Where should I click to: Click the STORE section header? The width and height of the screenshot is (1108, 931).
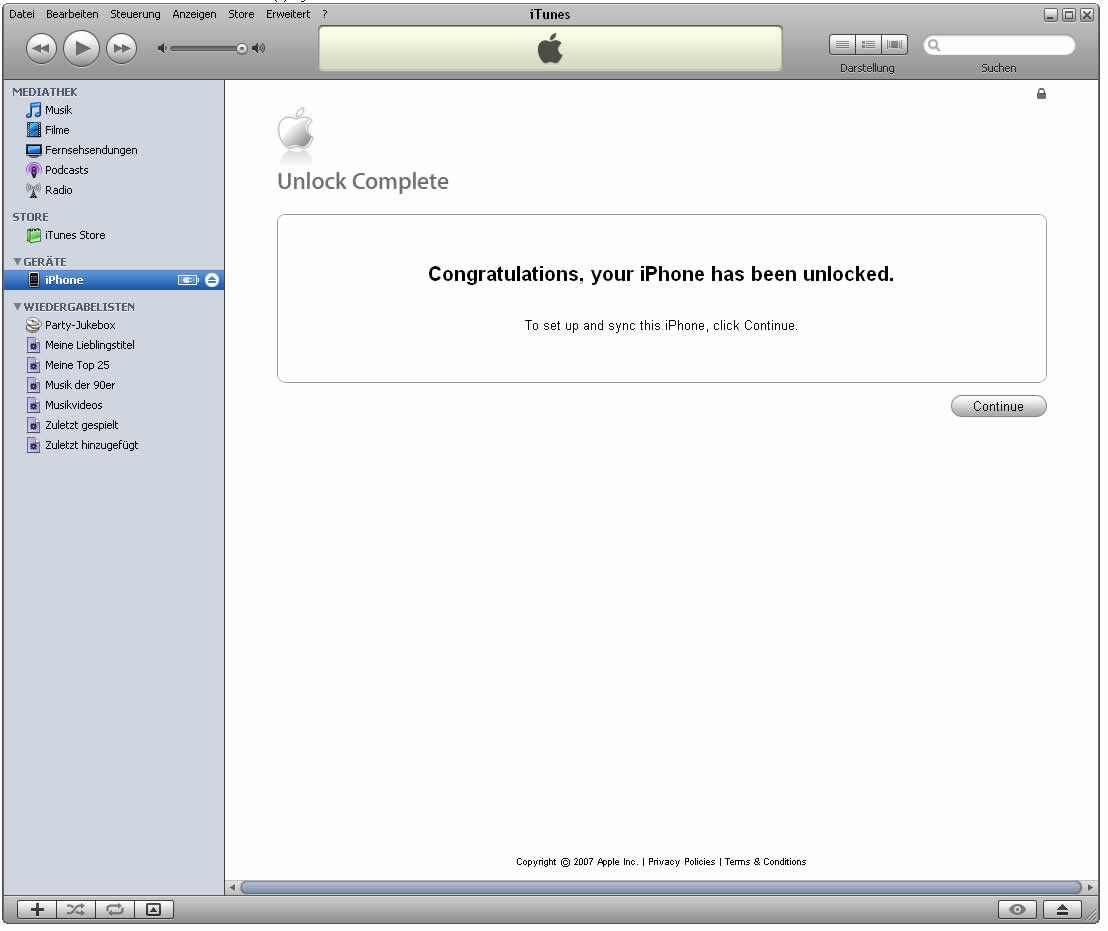(30, 218)
